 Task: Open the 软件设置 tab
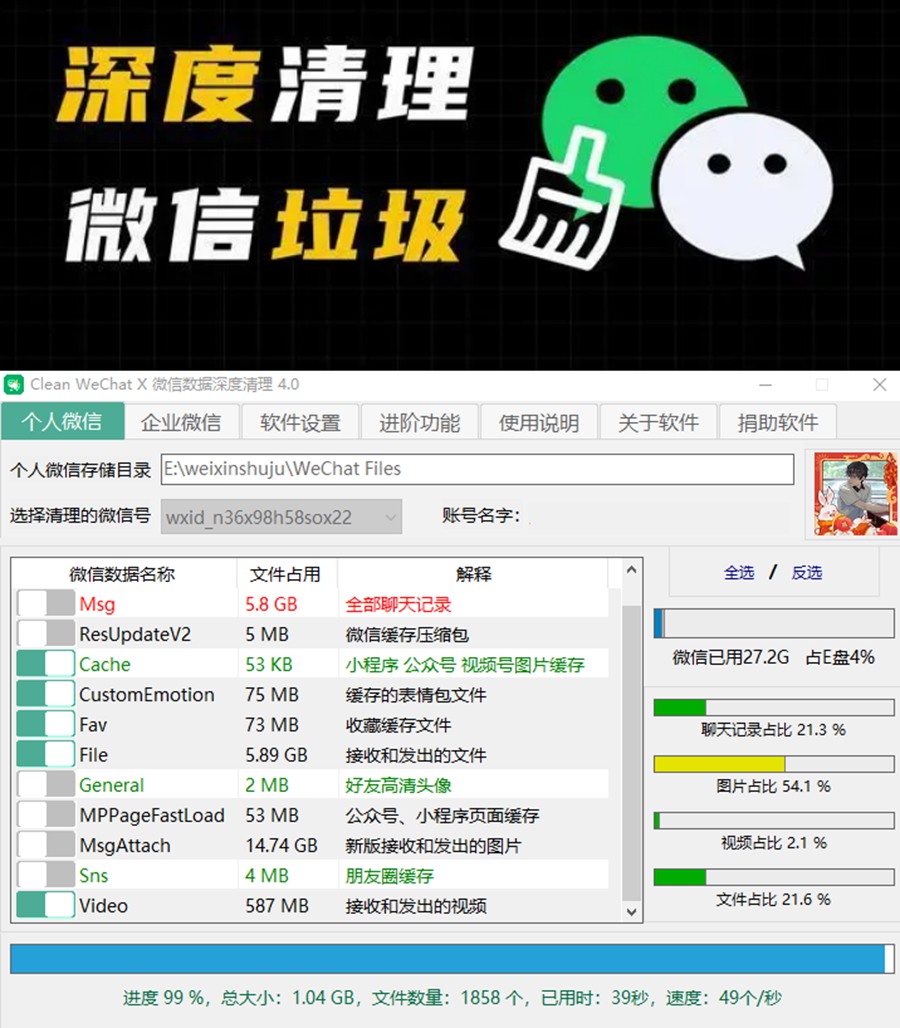[x=300, y=422]
